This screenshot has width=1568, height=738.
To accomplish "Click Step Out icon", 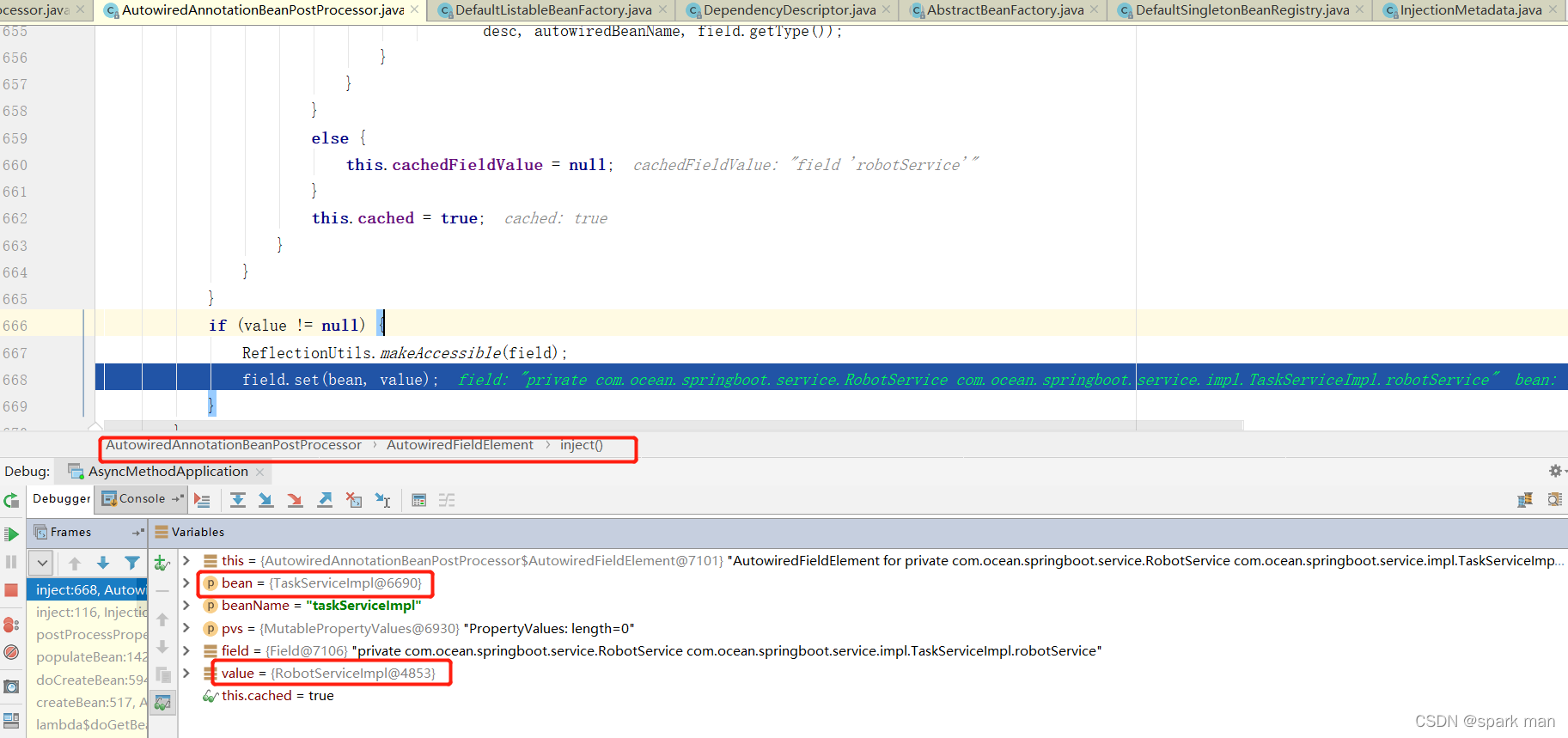I will click(x=325, y=500).
